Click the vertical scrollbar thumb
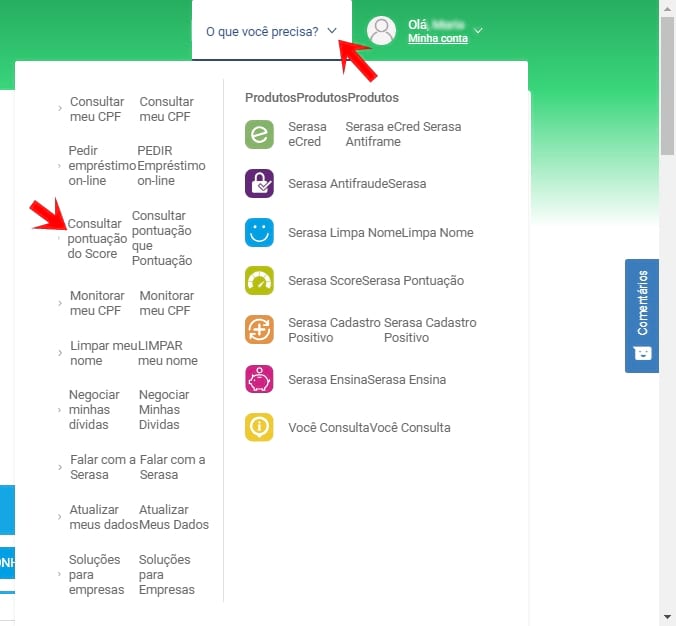Viewport: 676px width, 626px height. click(x=667, y=86)
